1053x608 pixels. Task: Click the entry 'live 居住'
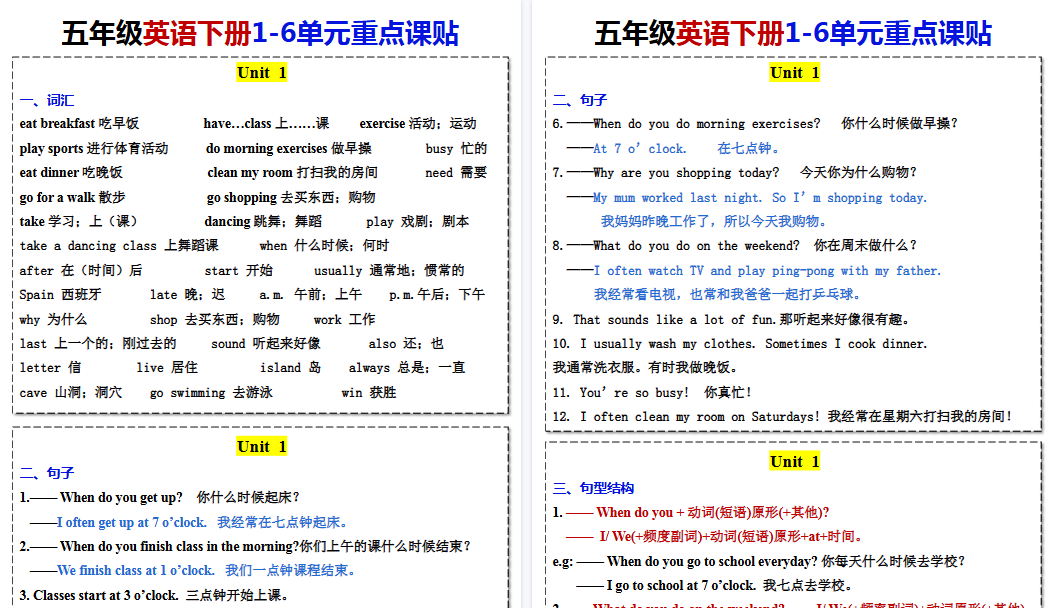pos(167,368)
